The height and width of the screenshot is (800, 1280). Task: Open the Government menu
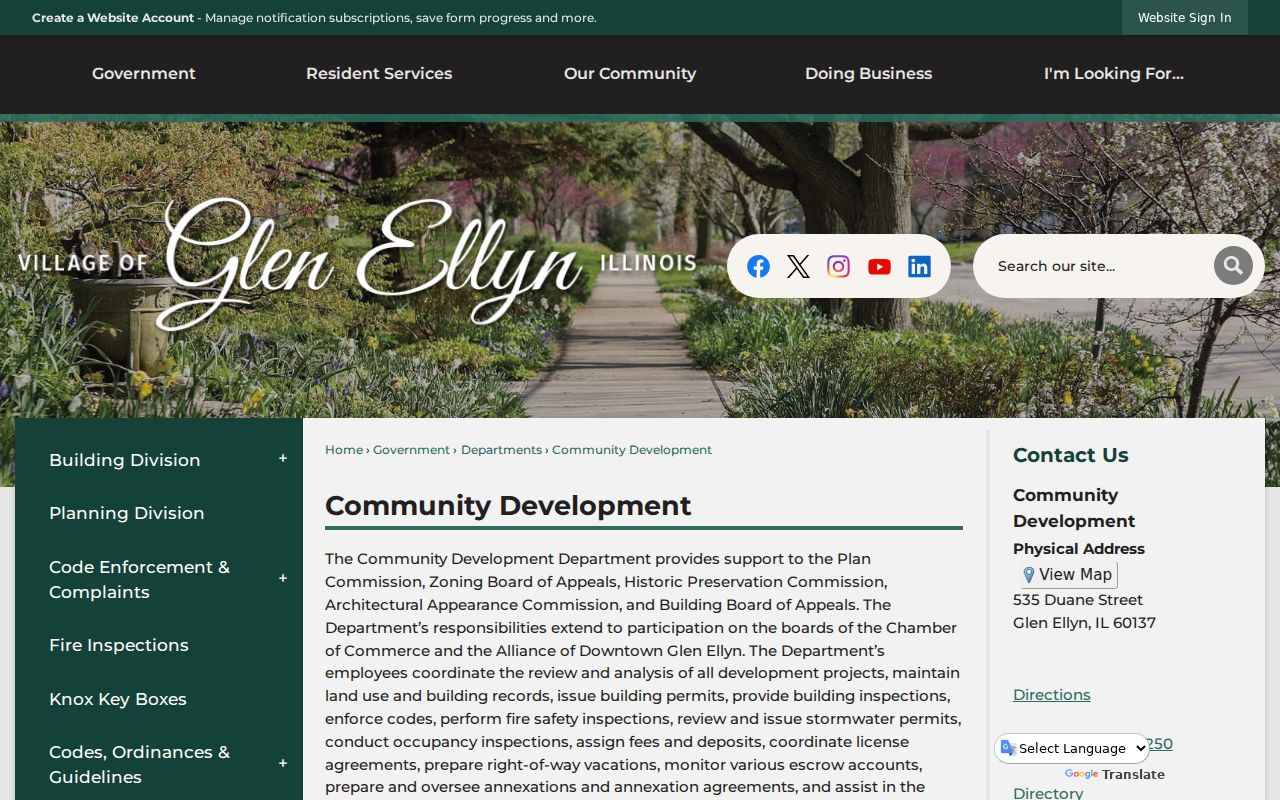point(144,74)
